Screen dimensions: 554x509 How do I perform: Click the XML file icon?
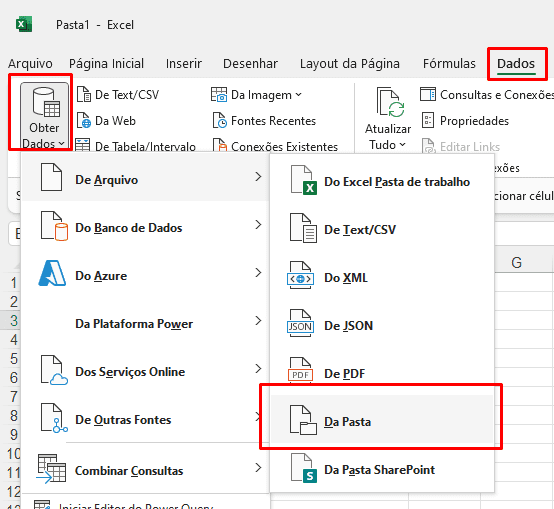point(300,276)
